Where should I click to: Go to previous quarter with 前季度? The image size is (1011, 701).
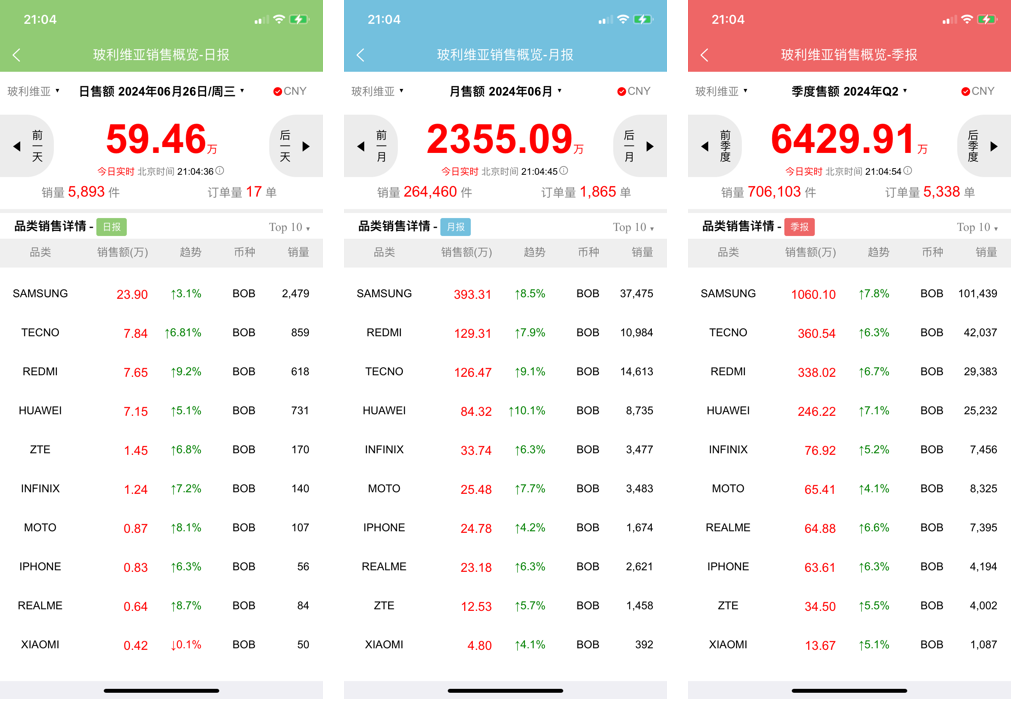(715, 146)
